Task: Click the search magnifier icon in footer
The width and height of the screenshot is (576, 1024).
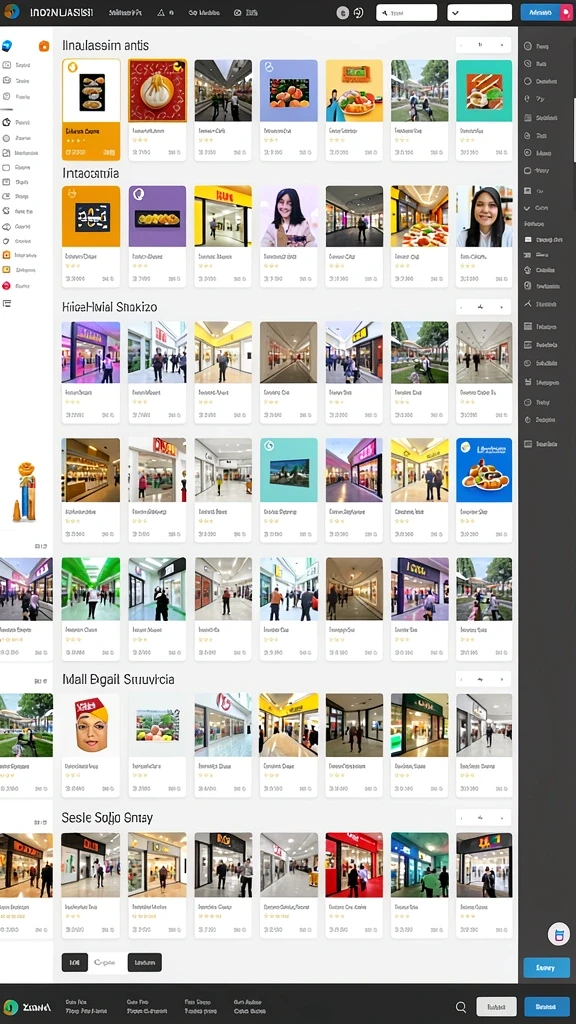Action: tap(461, 1006)
